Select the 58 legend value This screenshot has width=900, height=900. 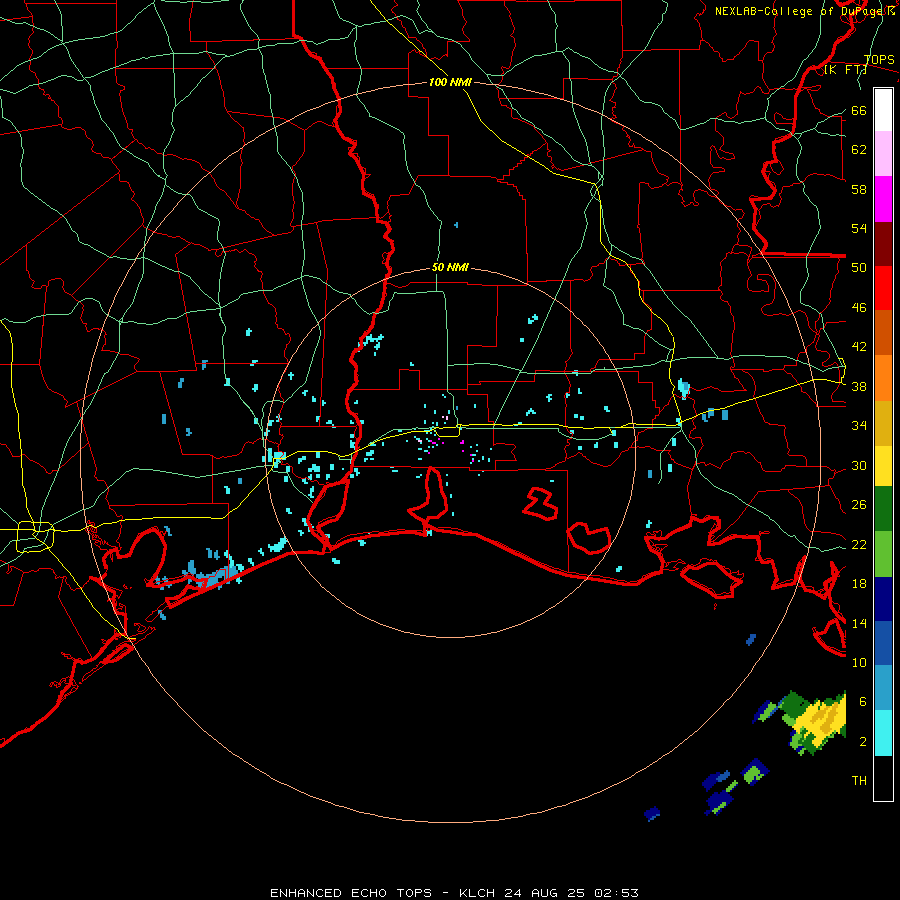[x=859, y=189]
